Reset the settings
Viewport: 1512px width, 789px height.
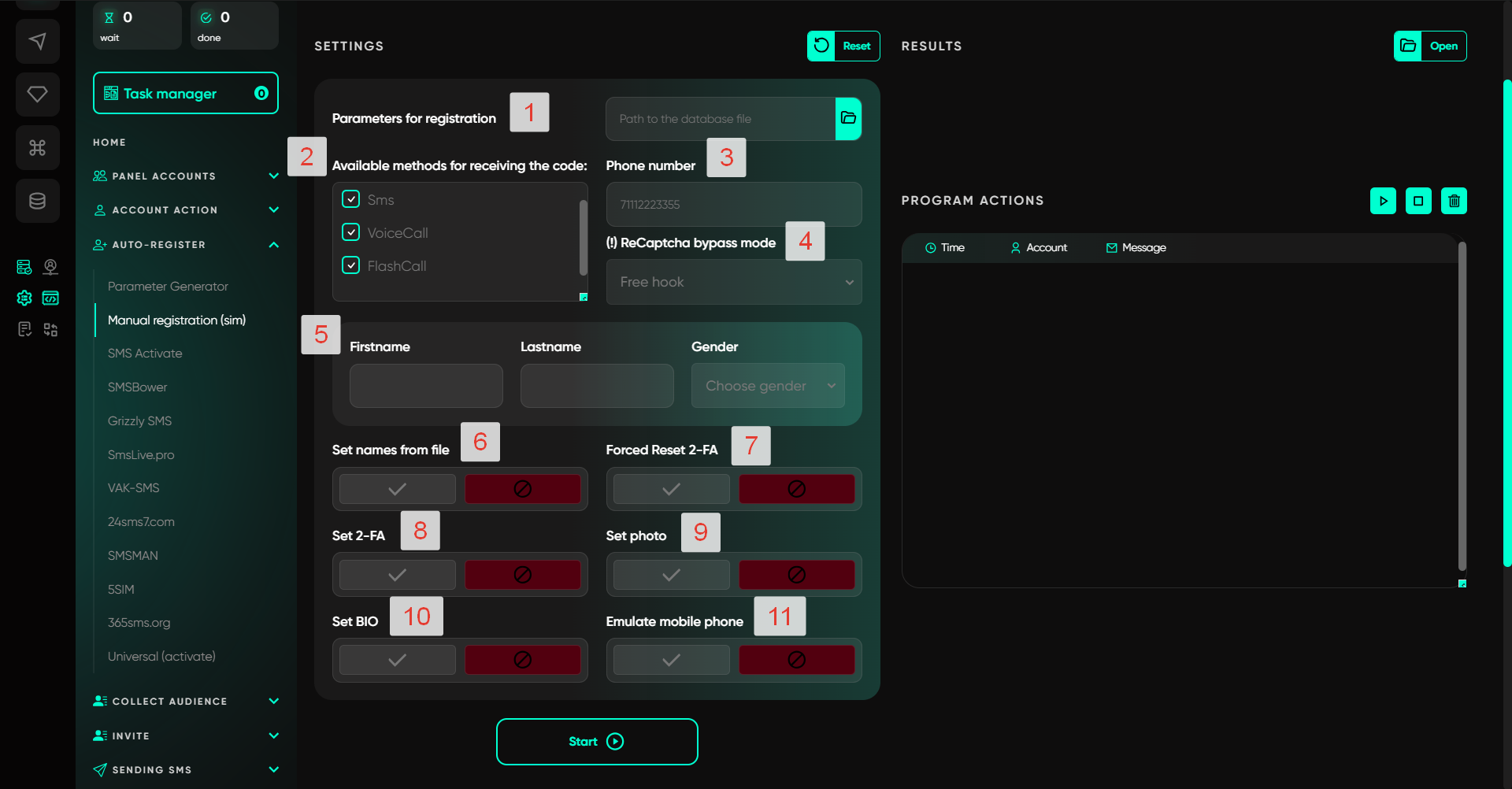coord(843,46)
